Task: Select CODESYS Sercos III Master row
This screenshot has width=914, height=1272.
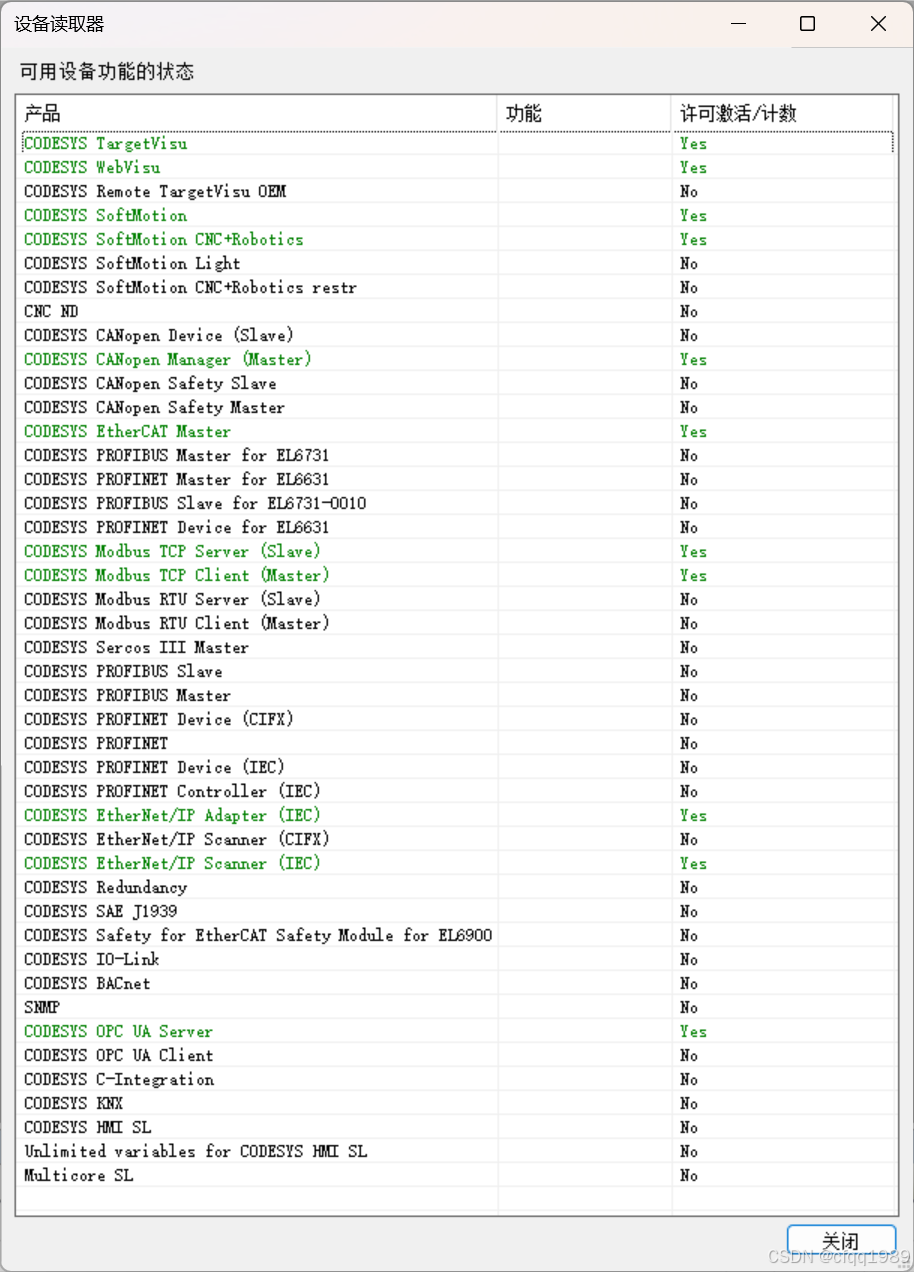Action: point(457,647)
